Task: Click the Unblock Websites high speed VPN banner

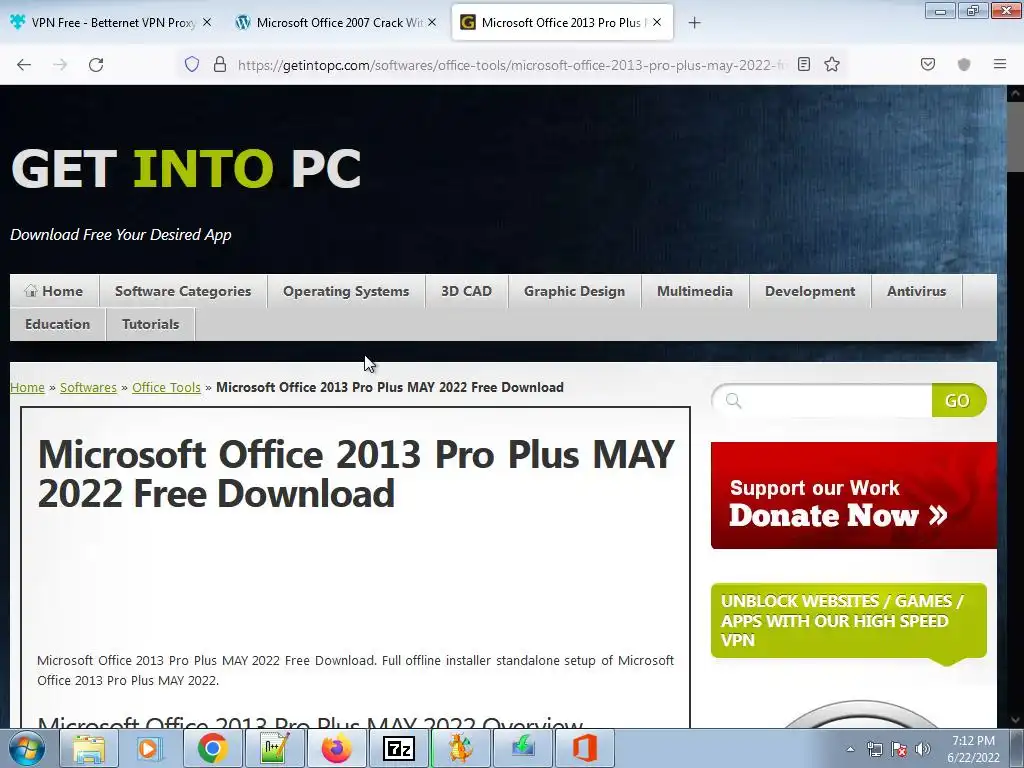Action: coord(848,621)
